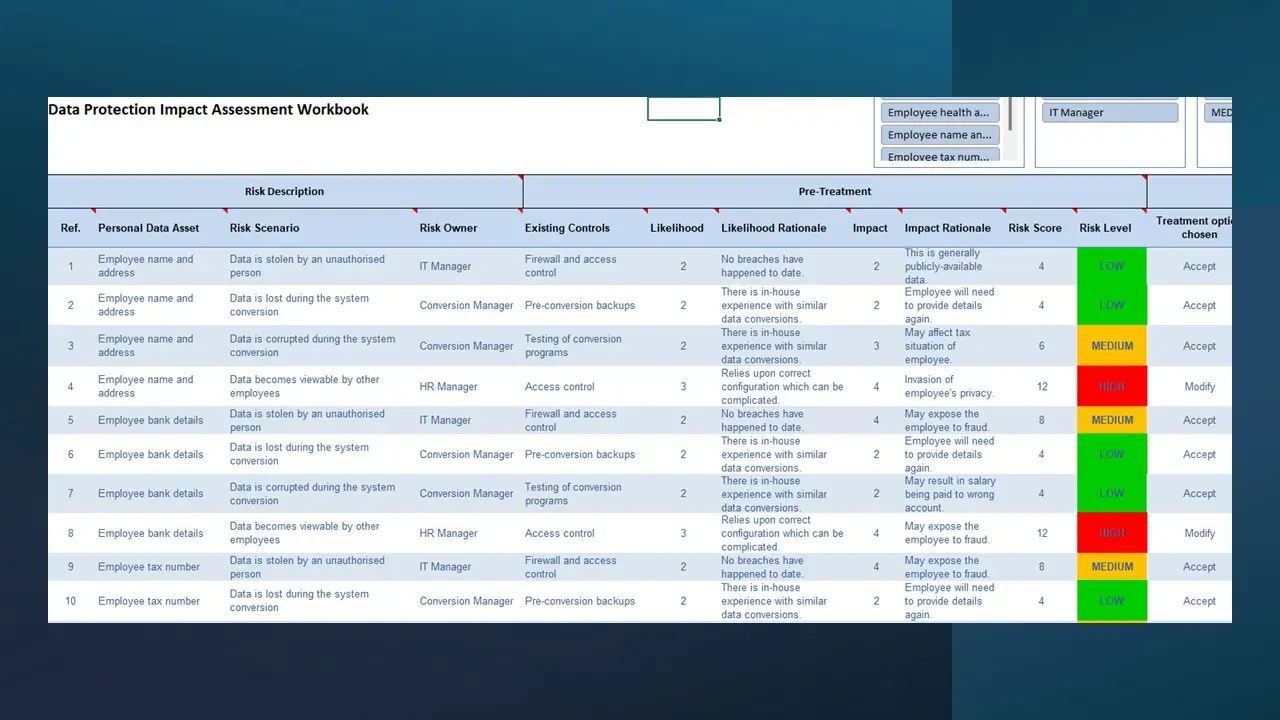Screen dimensions: 1280x720
Task: Click the selected empty cell beside the title
Action: (683, 109)
